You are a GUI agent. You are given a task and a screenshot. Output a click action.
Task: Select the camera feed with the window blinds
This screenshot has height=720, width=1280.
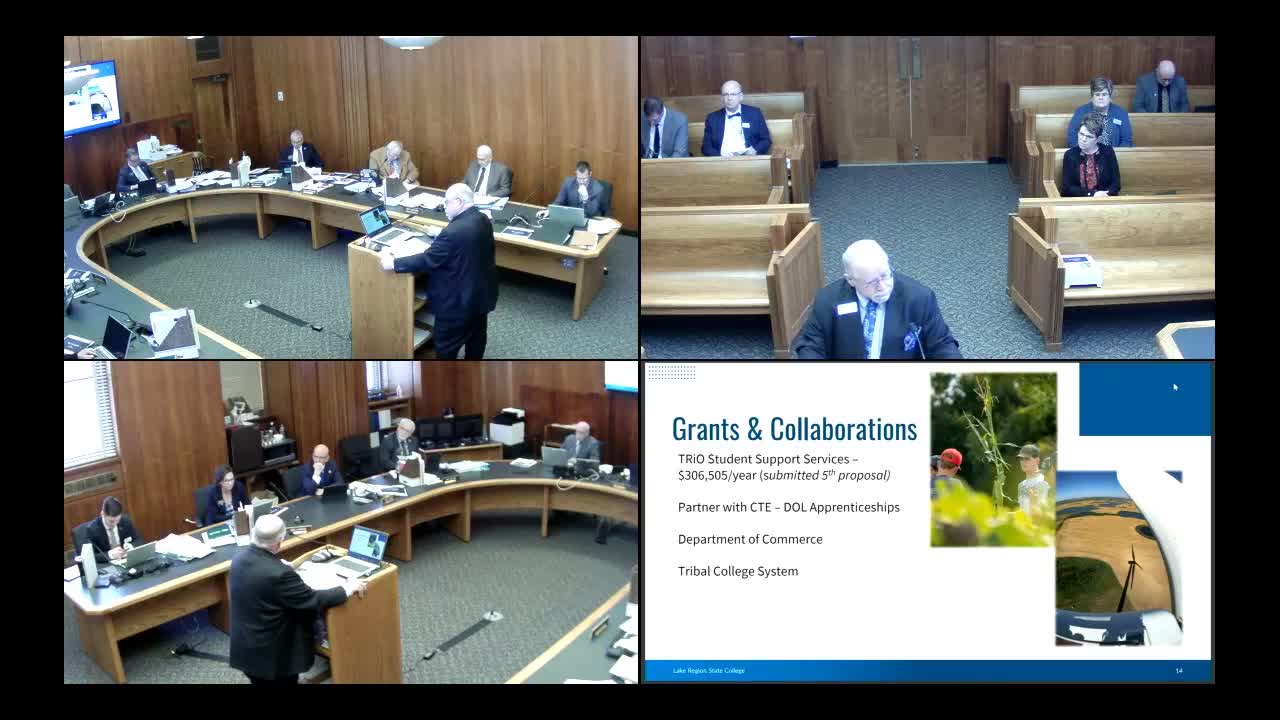coord(351,522)
